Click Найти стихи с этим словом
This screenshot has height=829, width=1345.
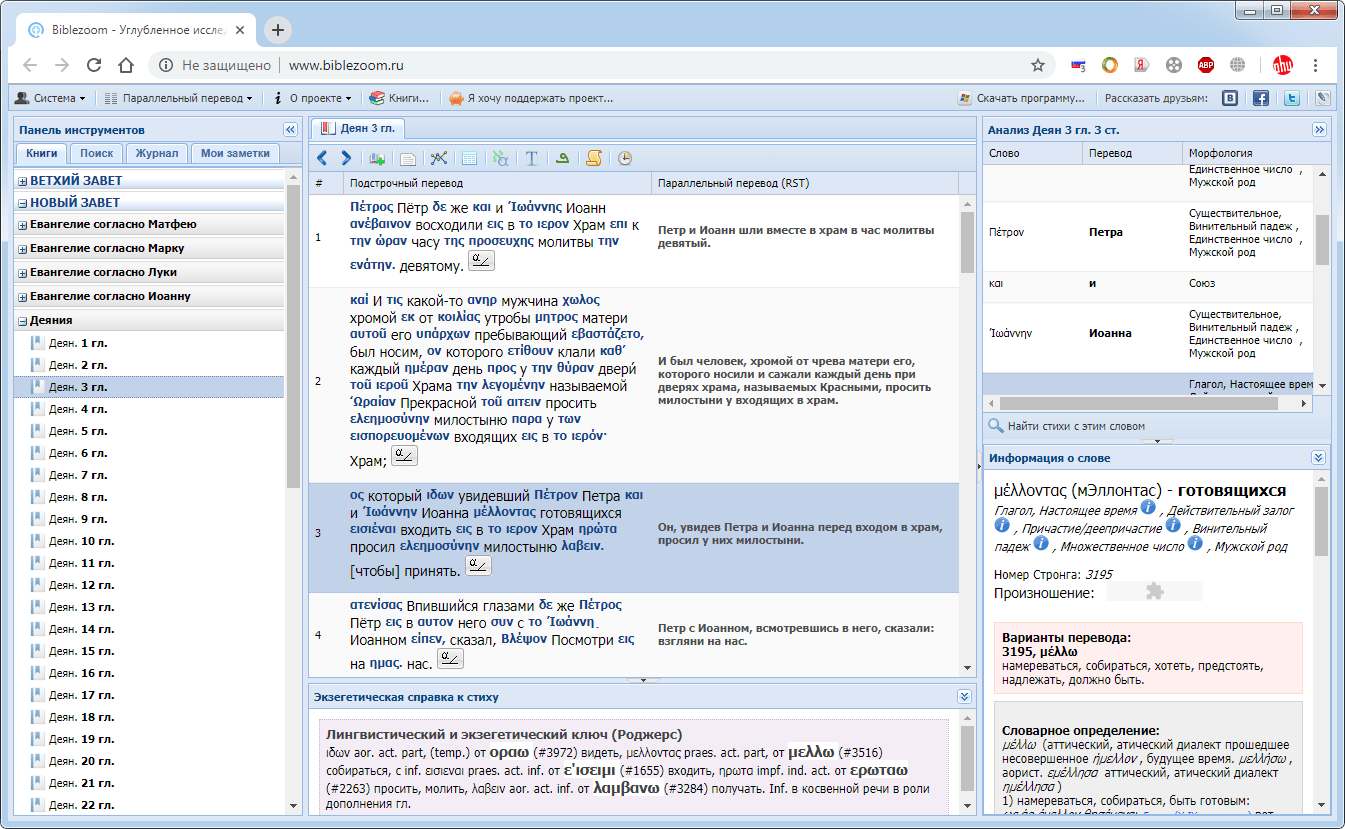(1067, 426)
